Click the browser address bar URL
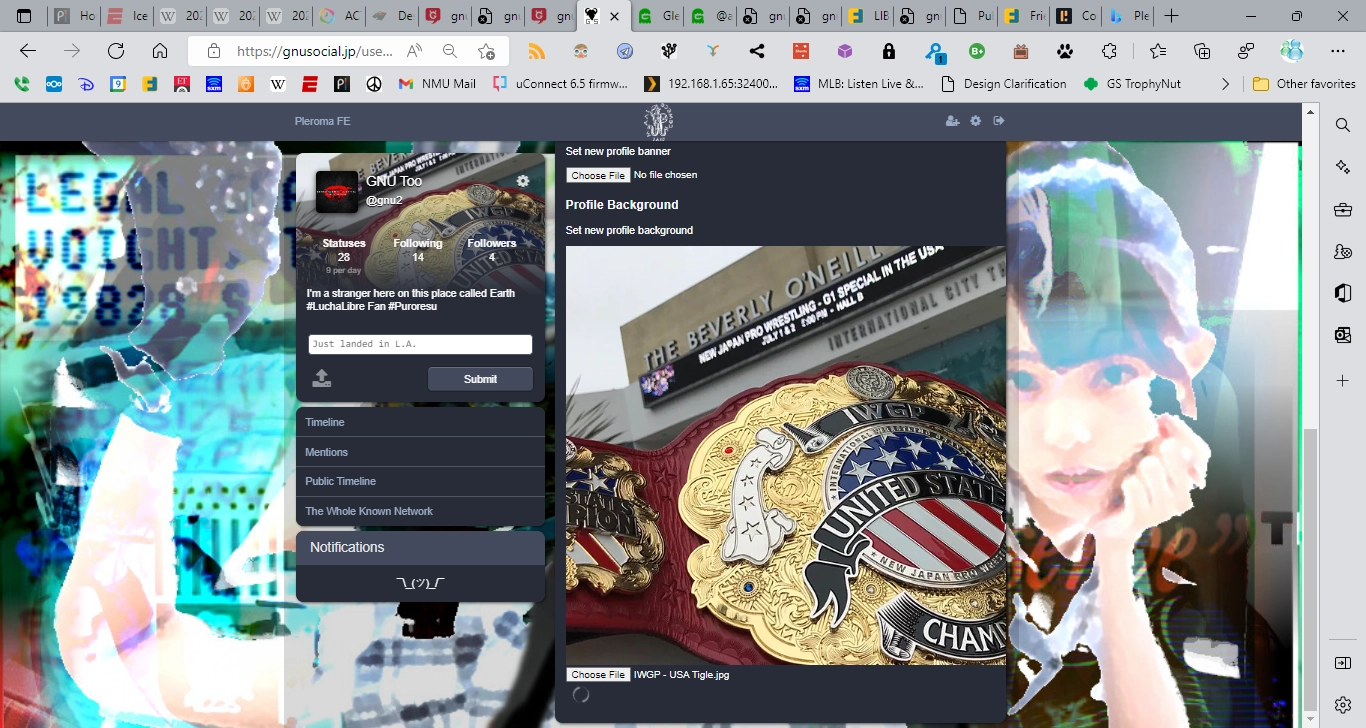Screen dimensions: 1366x728 click(315, 51)
